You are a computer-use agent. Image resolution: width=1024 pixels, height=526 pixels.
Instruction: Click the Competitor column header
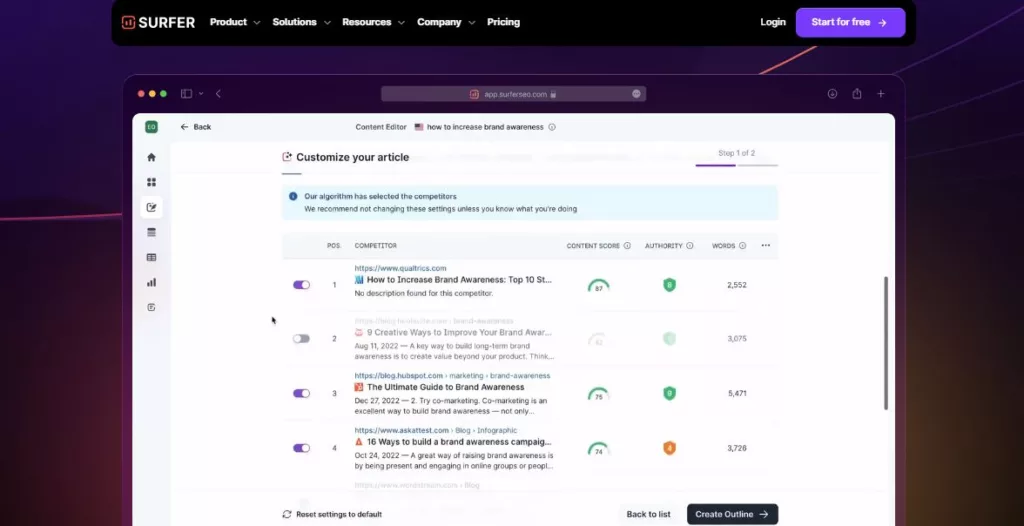(x=376, y=246)
